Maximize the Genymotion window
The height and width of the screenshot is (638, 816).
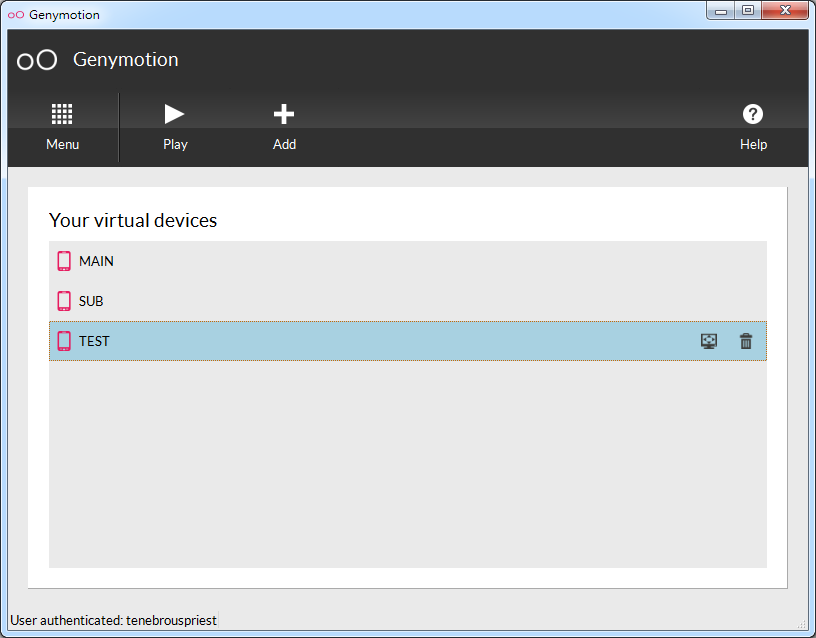(x=747, y=11)
